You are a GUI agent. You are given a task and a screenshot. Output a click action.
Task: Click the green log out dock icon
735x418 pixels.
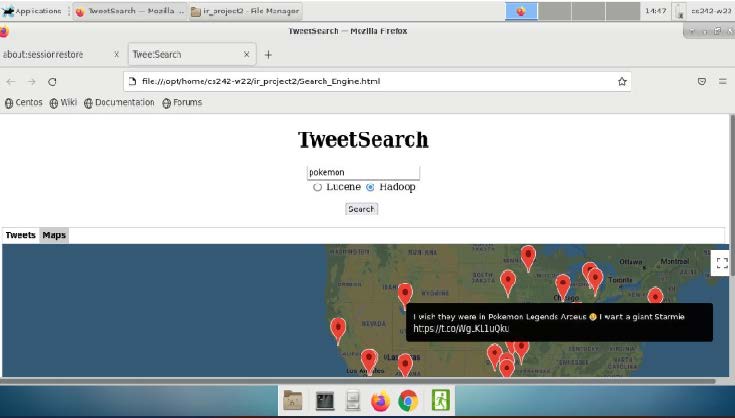coord(440,401)
